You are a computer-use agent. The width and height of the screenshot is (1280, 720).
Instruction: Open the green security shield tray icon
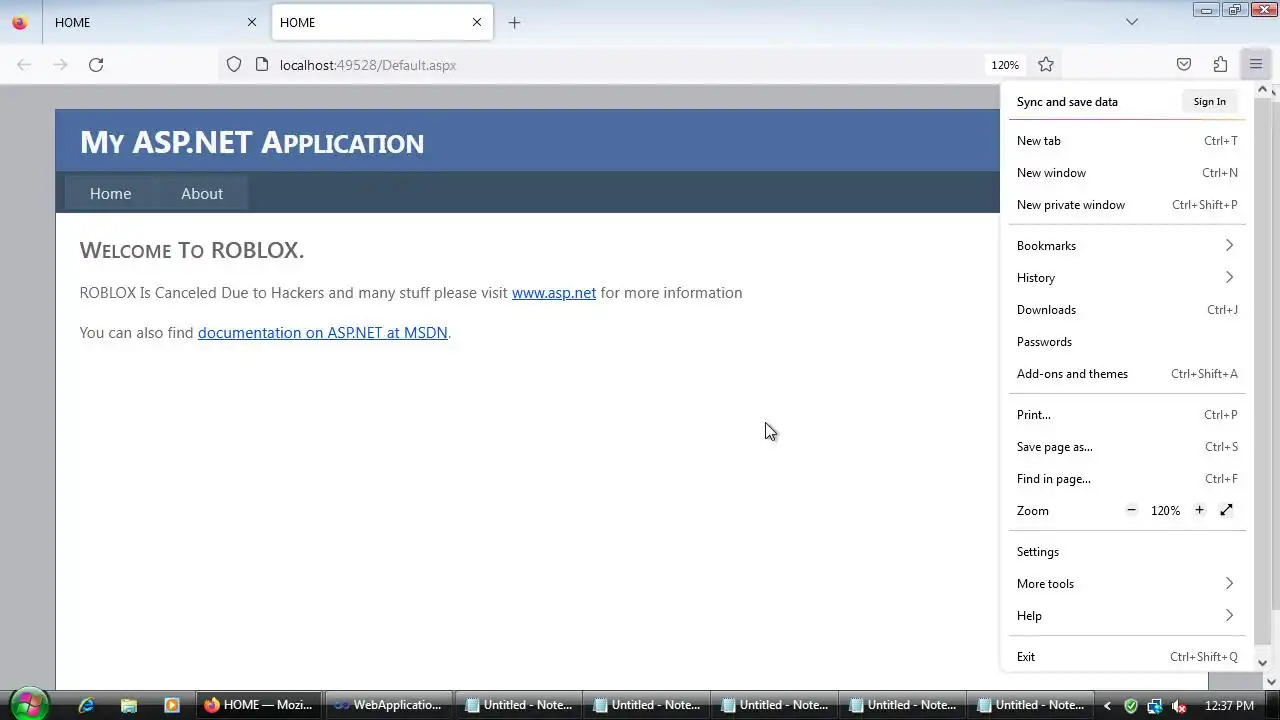[1131, 705]
